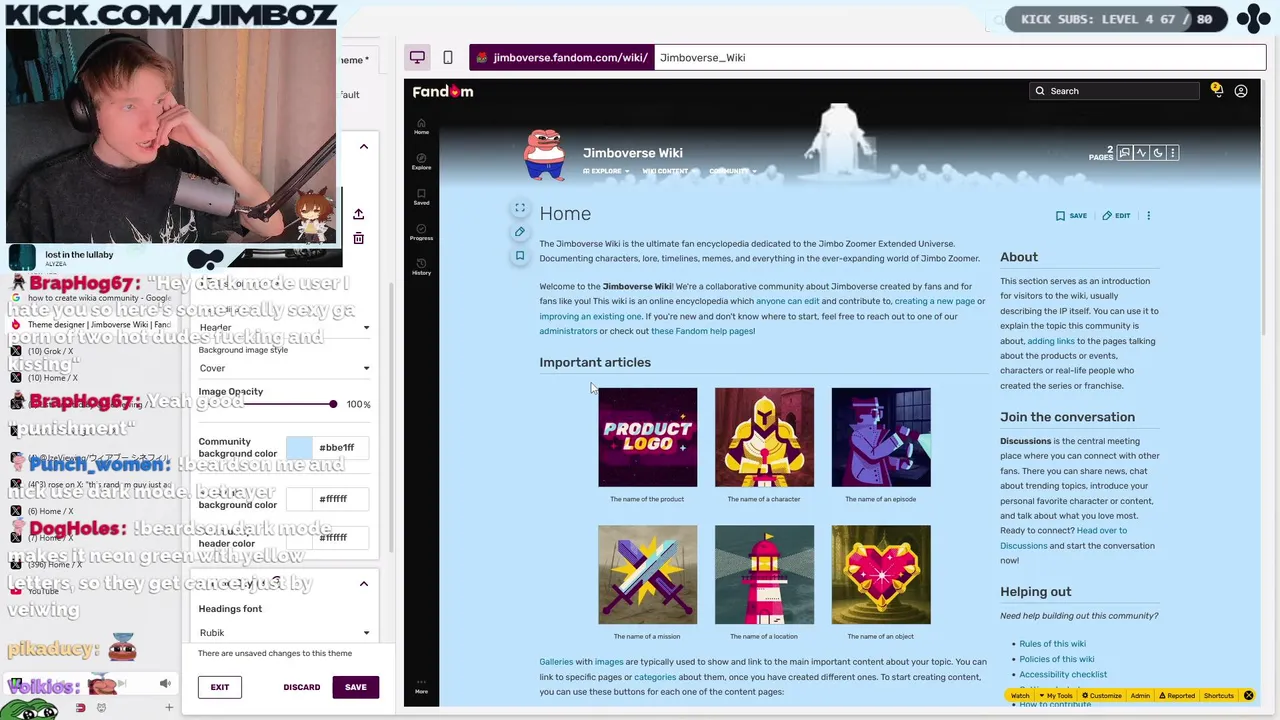The width and height of the screenshot is (1280, 720).
Task: Open the Product Logo thumbnail
Action: coord(647,437)
